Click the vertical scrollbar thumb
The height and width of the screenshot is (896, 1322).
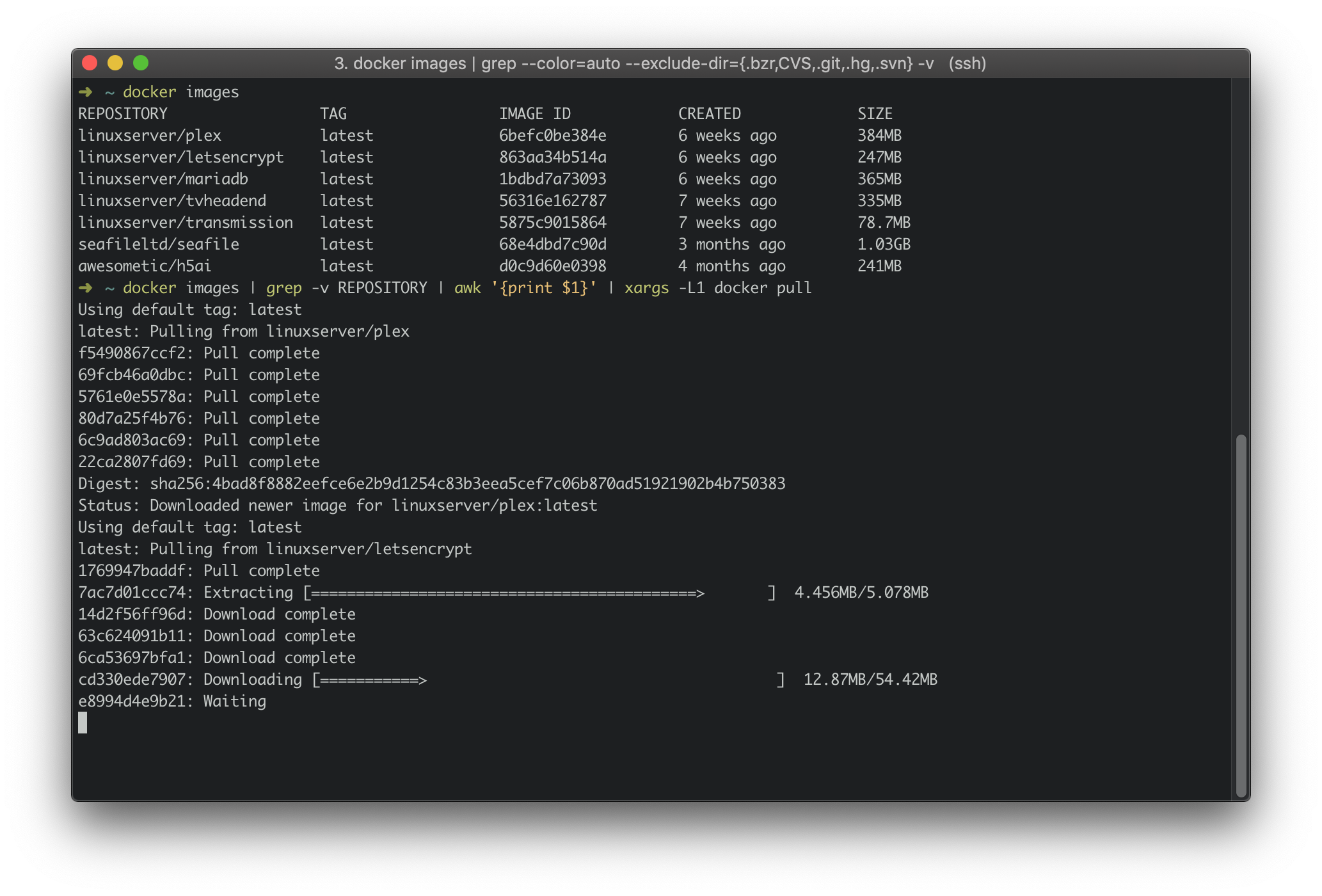point(1241,614)
